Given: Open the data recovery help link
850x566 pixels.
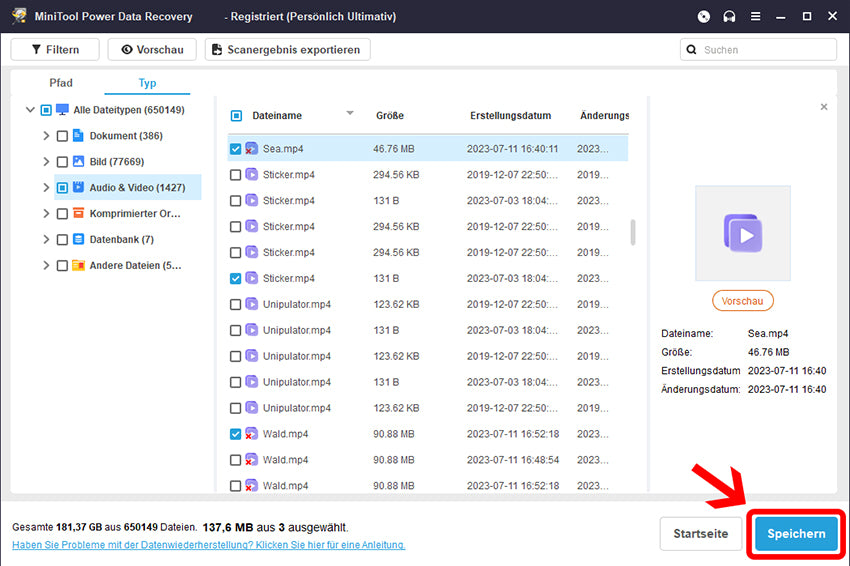Looking at the screenshot, I should [208, 545].
